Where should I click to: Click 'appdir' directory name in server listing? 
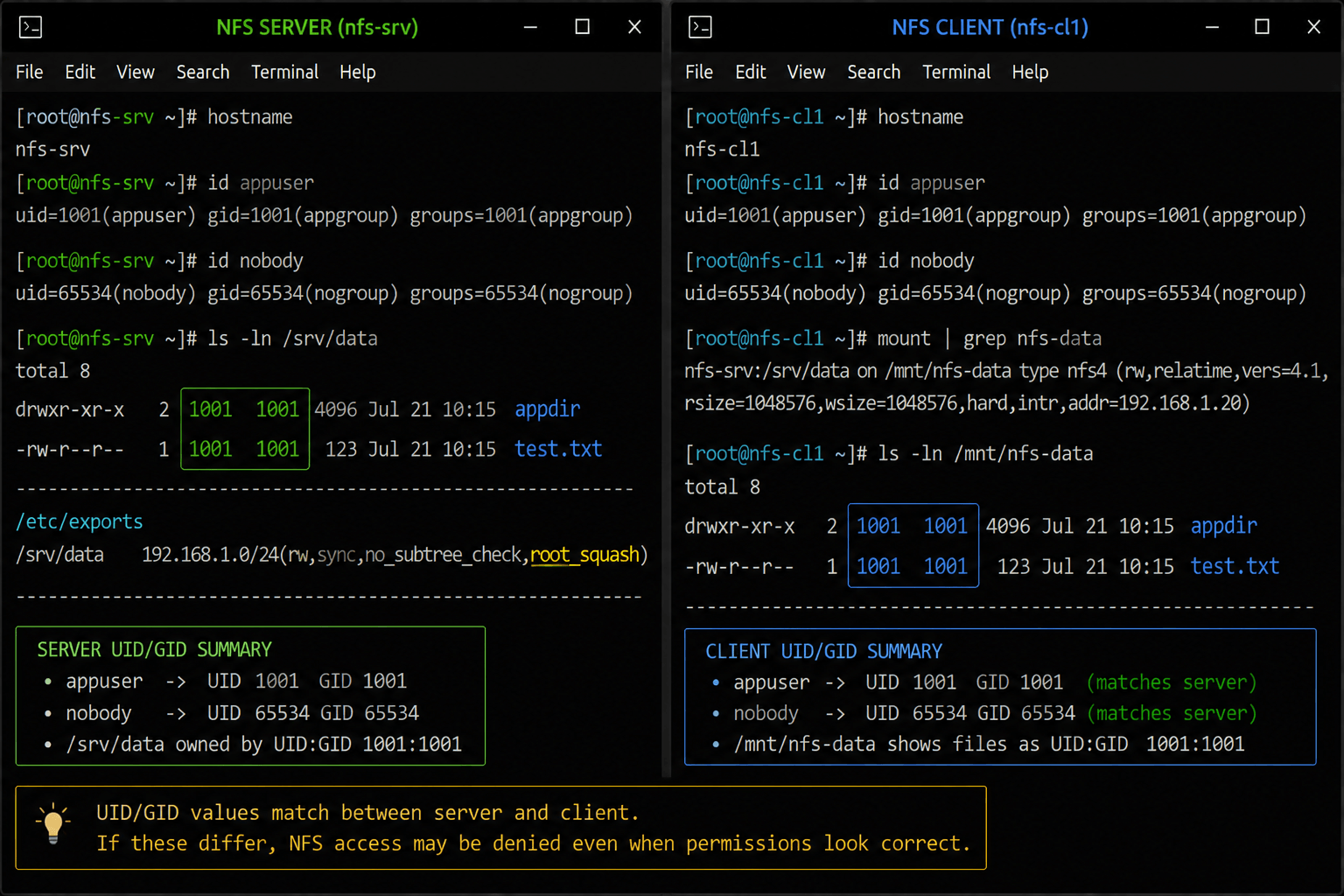[x=548, y=409]
